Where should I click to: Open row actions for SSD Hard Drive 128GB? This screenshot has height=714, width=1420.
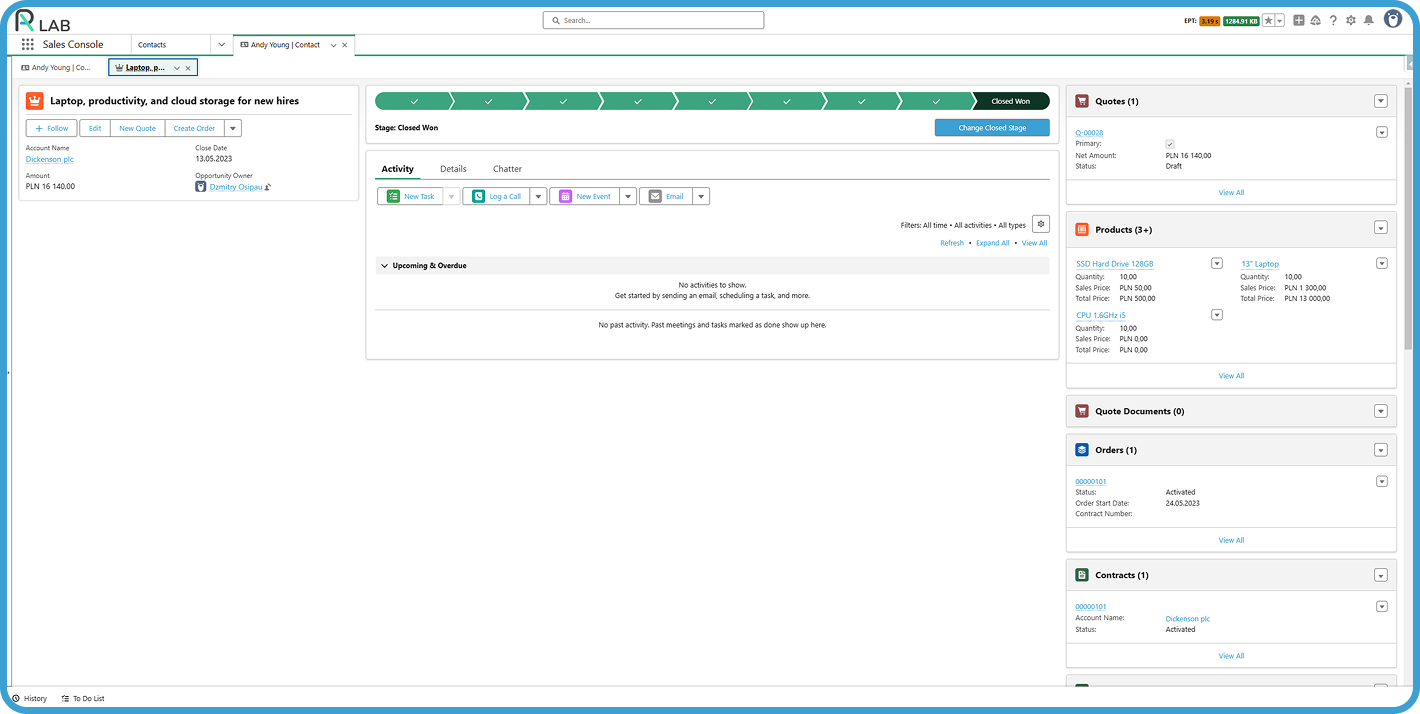click(1217, 263)
